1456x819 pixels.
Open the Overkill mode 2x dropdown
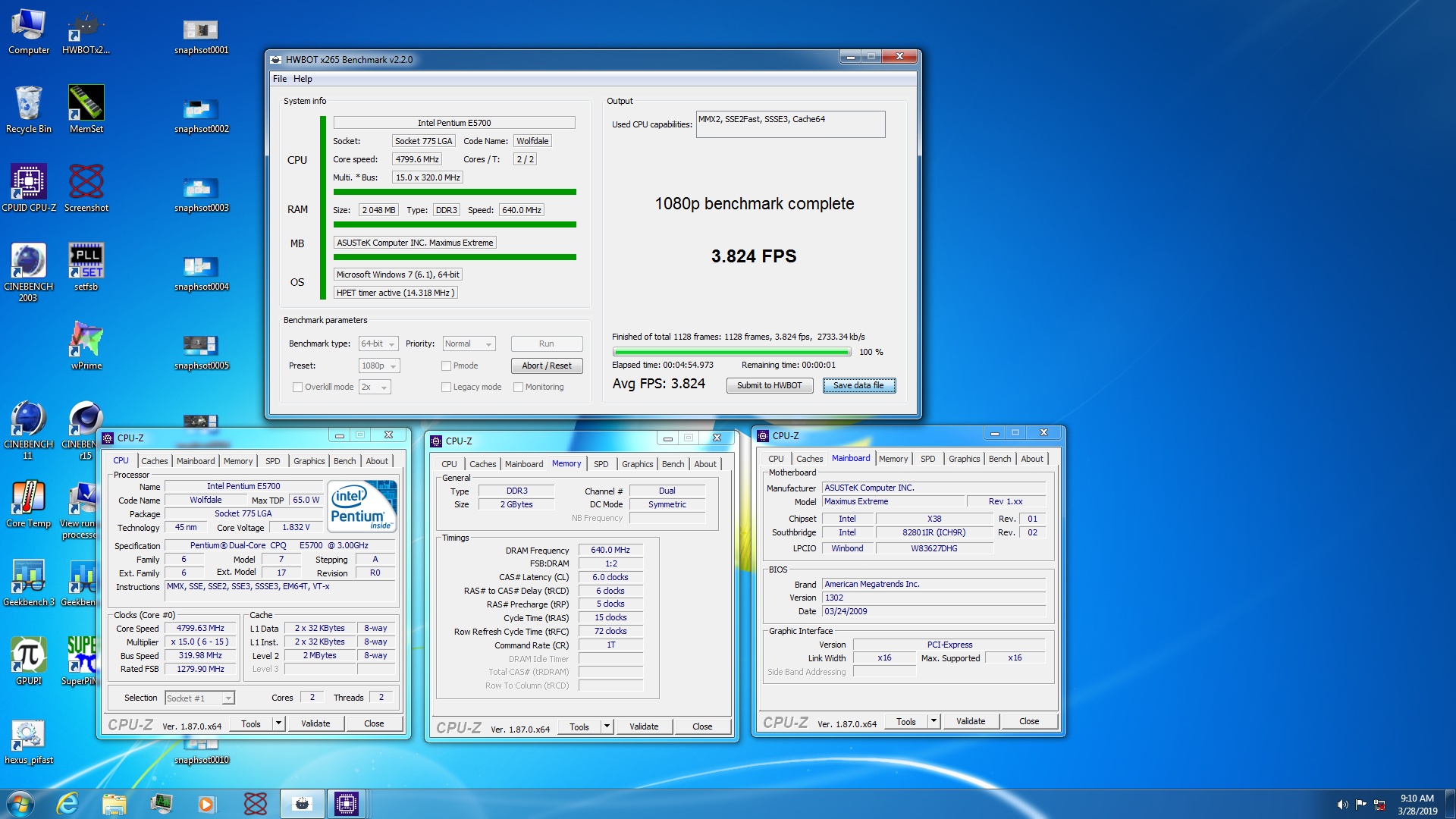click(375, 387)
